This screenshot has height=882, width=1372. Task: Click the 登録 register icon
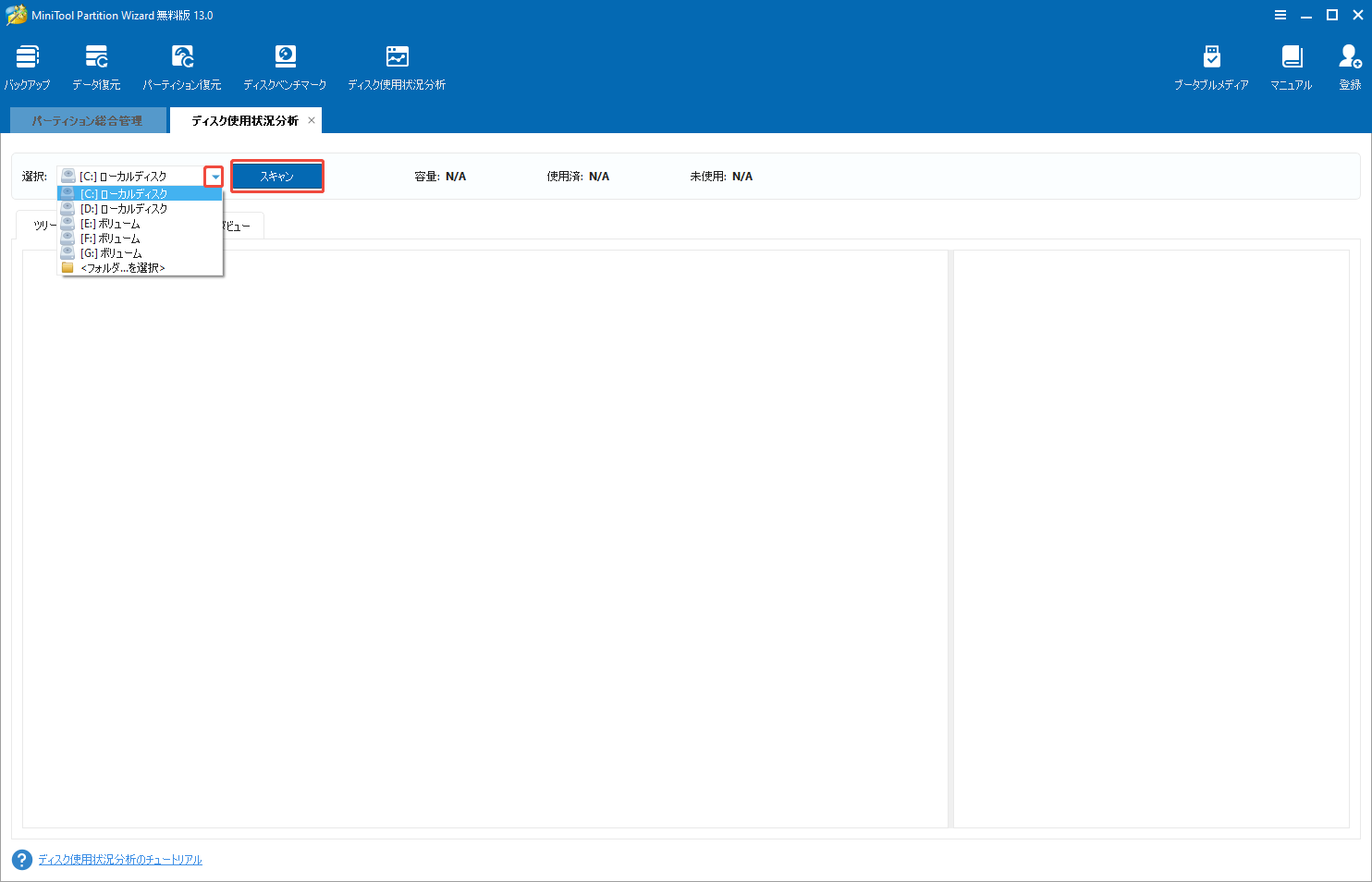point(1350,67)
